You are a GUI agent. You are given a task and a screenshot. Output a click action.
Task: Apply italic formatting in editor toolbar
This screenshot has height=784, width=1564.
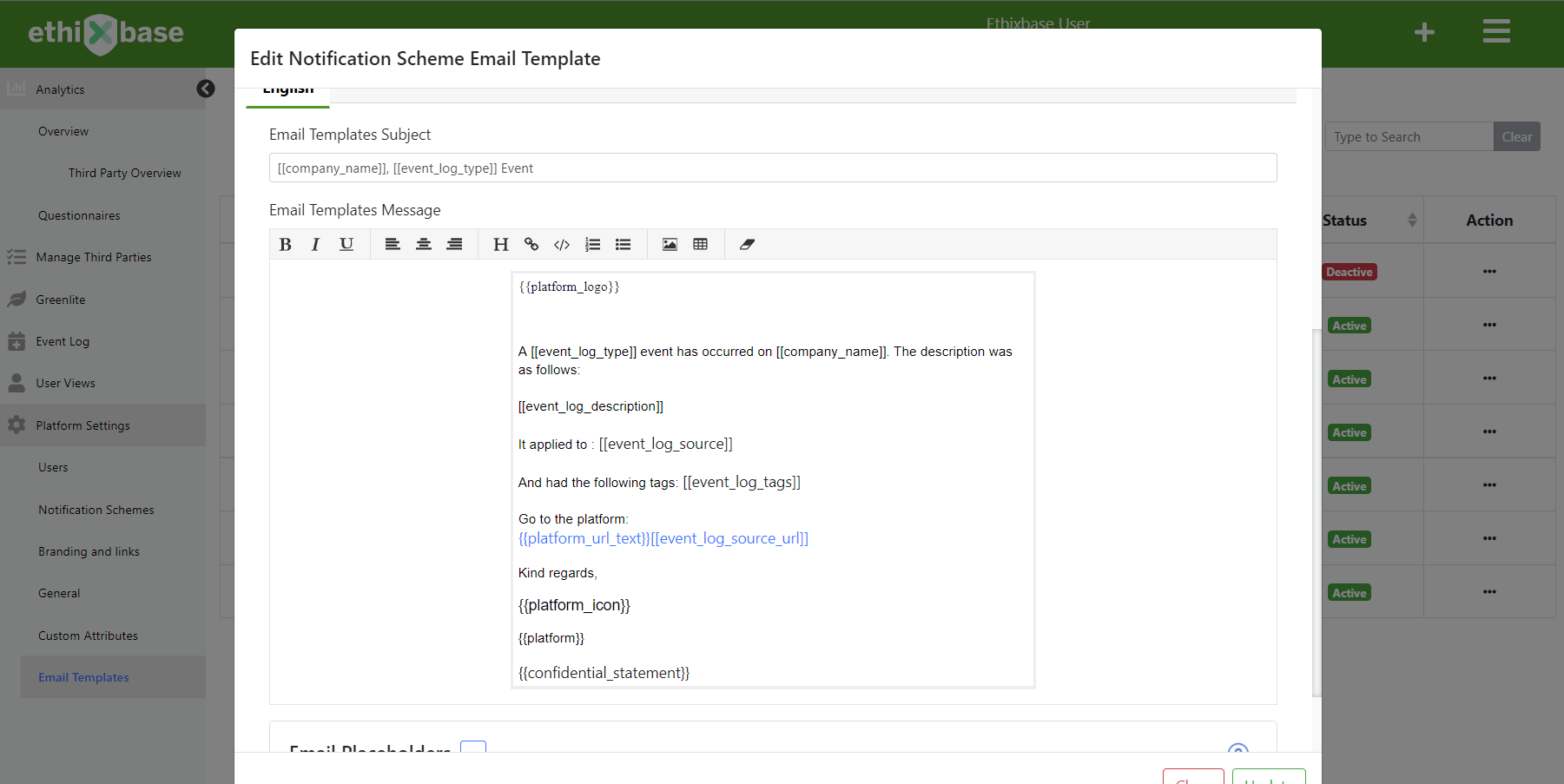[x=315, y=245]
